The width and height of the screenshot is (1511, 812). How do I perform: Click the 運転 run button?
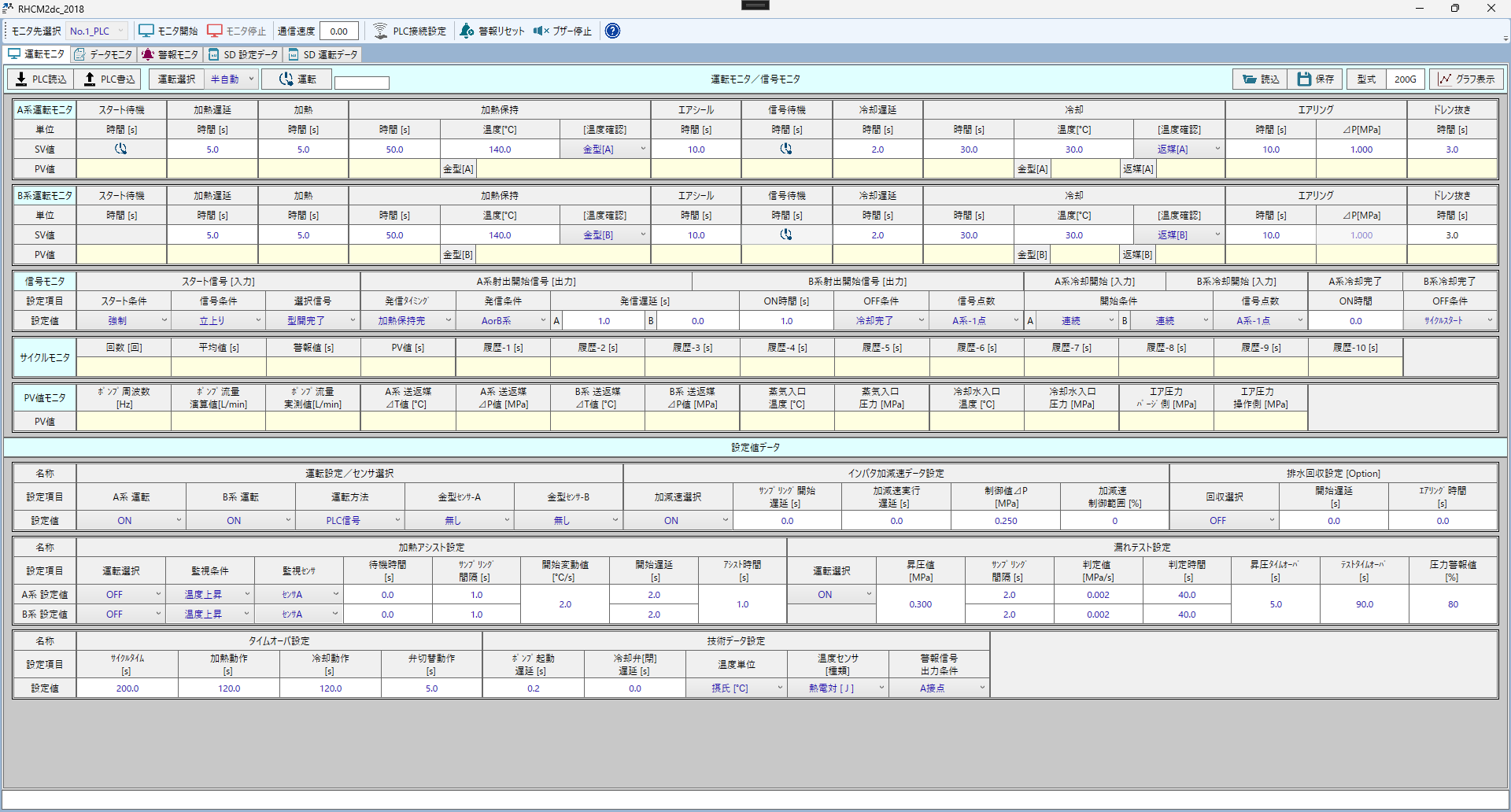click(296, 79)
